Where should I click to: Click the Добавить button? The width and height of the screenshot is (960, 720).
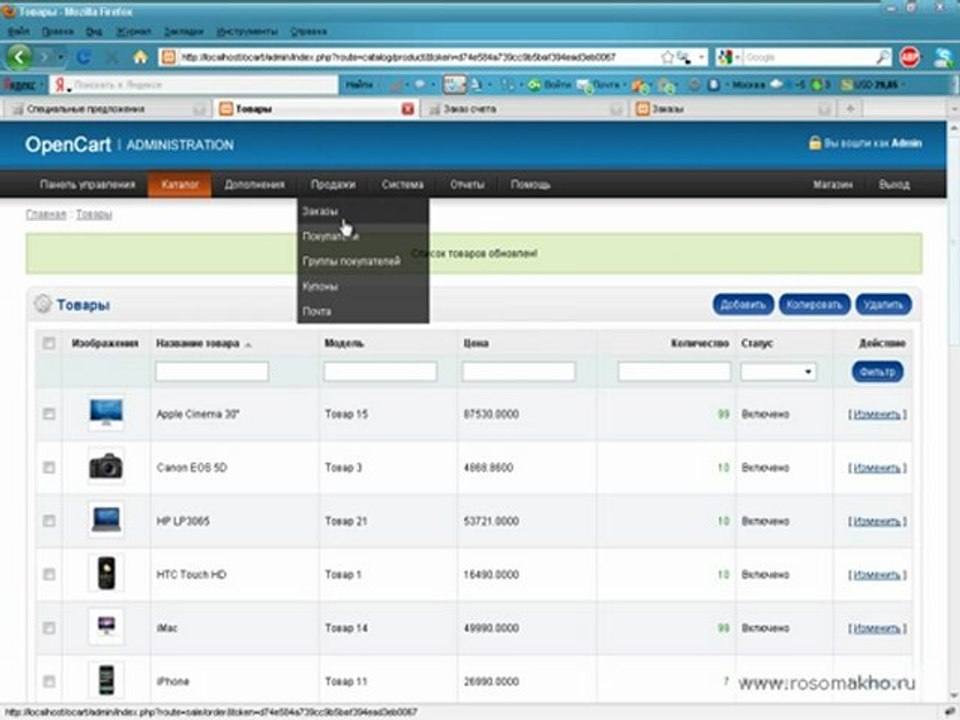click(x=743, y=304)
